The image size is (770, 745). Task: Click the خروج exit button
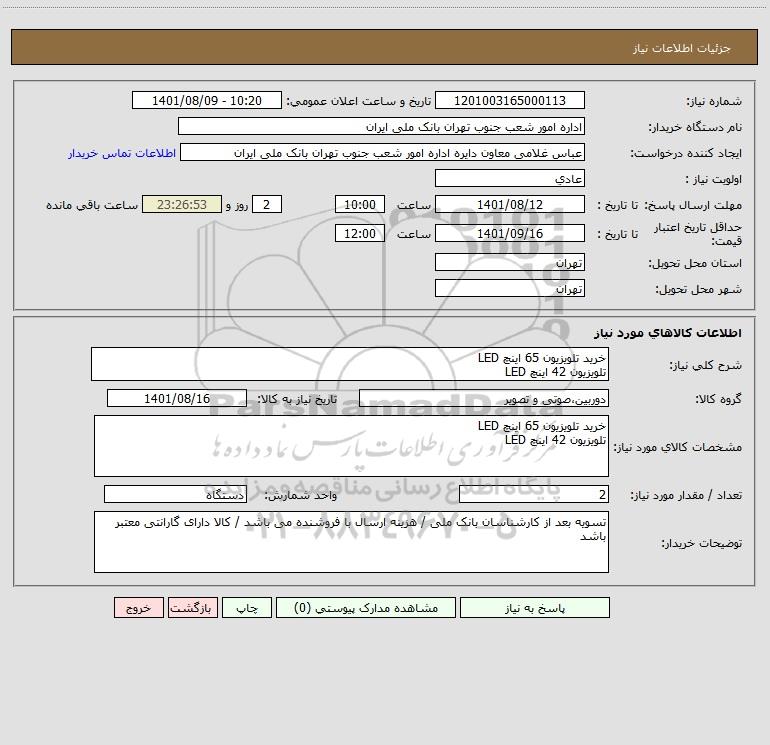click(138, 608)
